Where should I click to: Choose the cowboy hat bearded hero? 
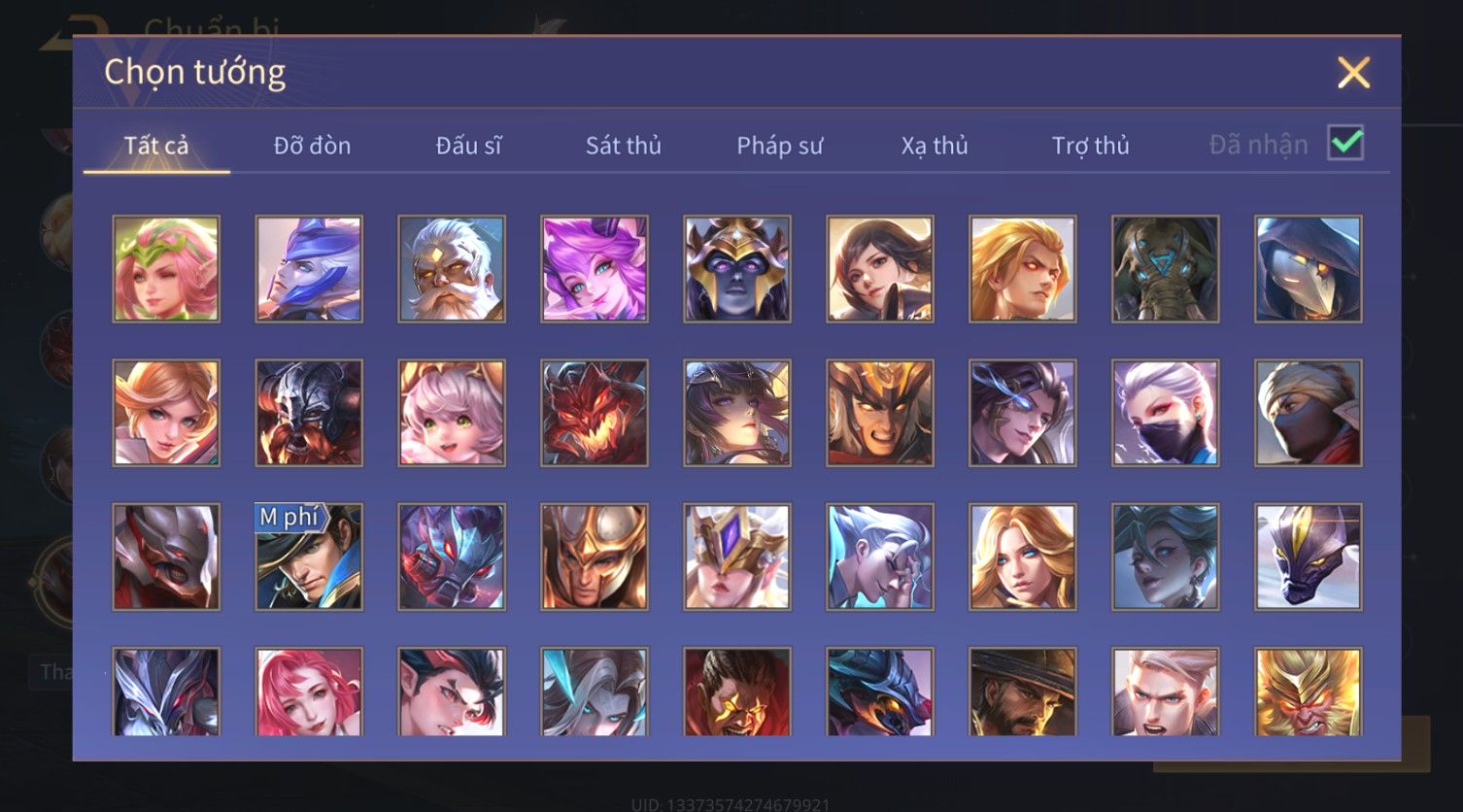(1022, 692)
